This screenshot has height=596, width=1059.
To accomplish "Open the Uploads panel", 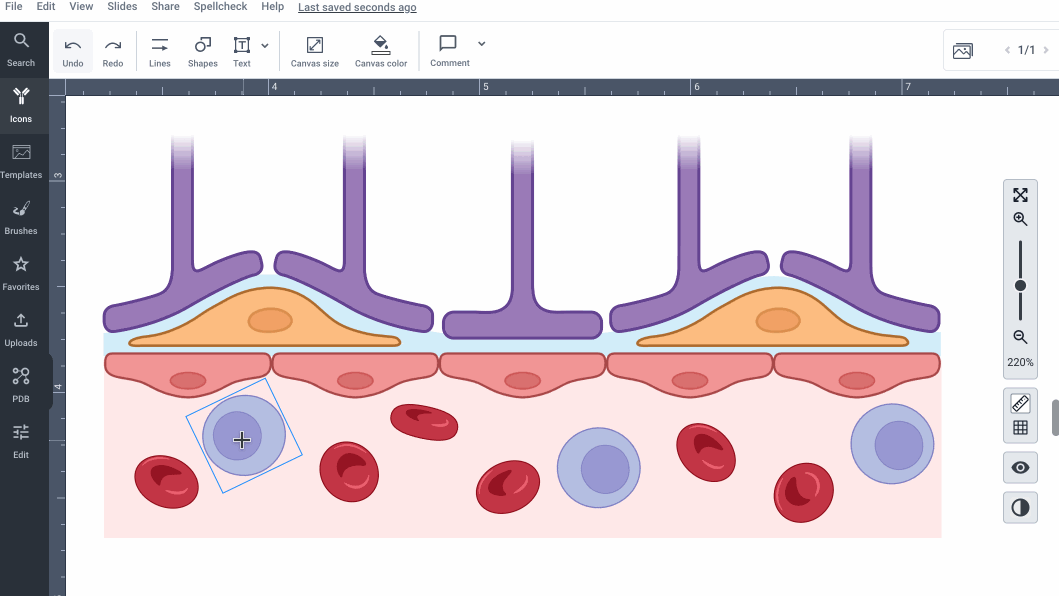I will (21, 329).
